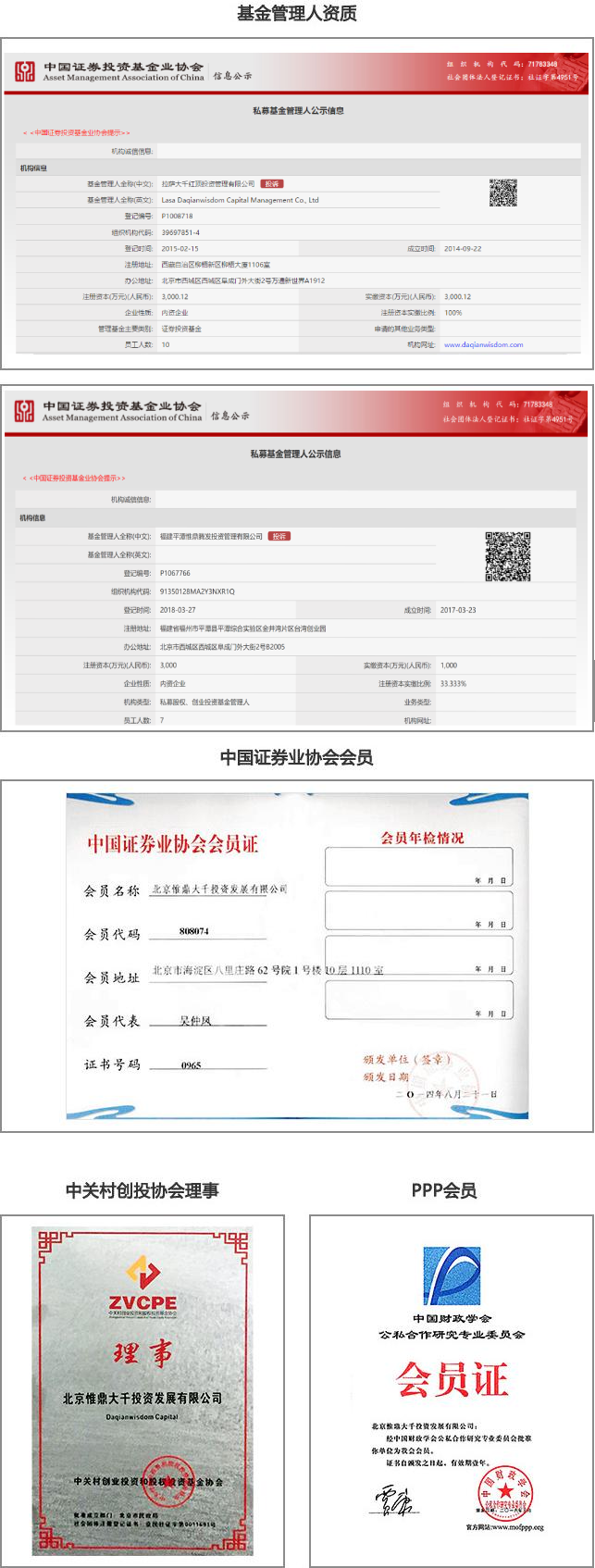Open the 福建平潭 fund manager registration screenshot
This screenshot has width=595, height=1568.
(x=297, y=558)
